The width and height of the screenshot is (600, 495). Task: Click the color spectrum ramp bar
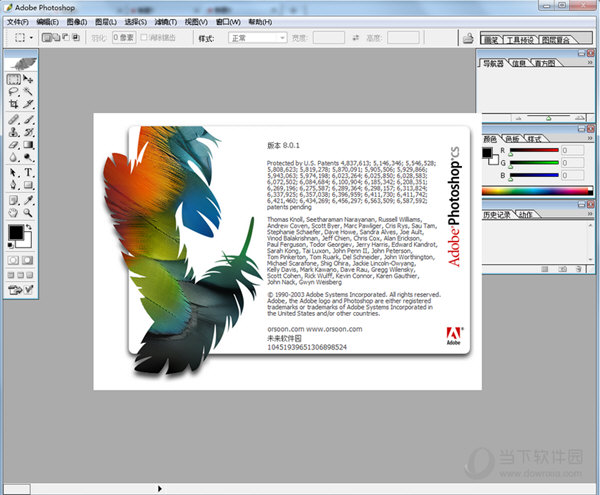[537, 191]
